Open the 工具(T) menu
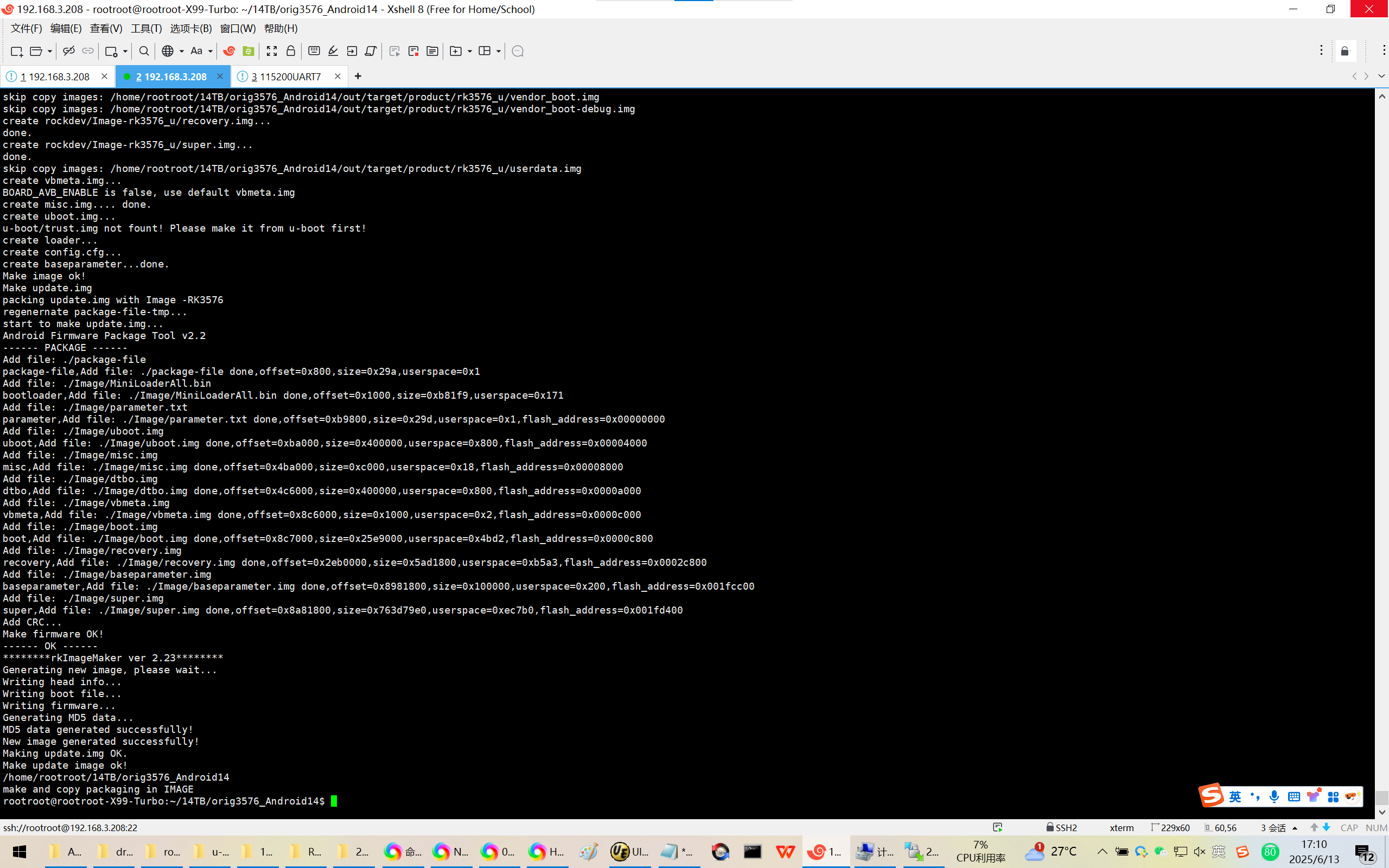The image size is (1389, 868). point(146,28)
